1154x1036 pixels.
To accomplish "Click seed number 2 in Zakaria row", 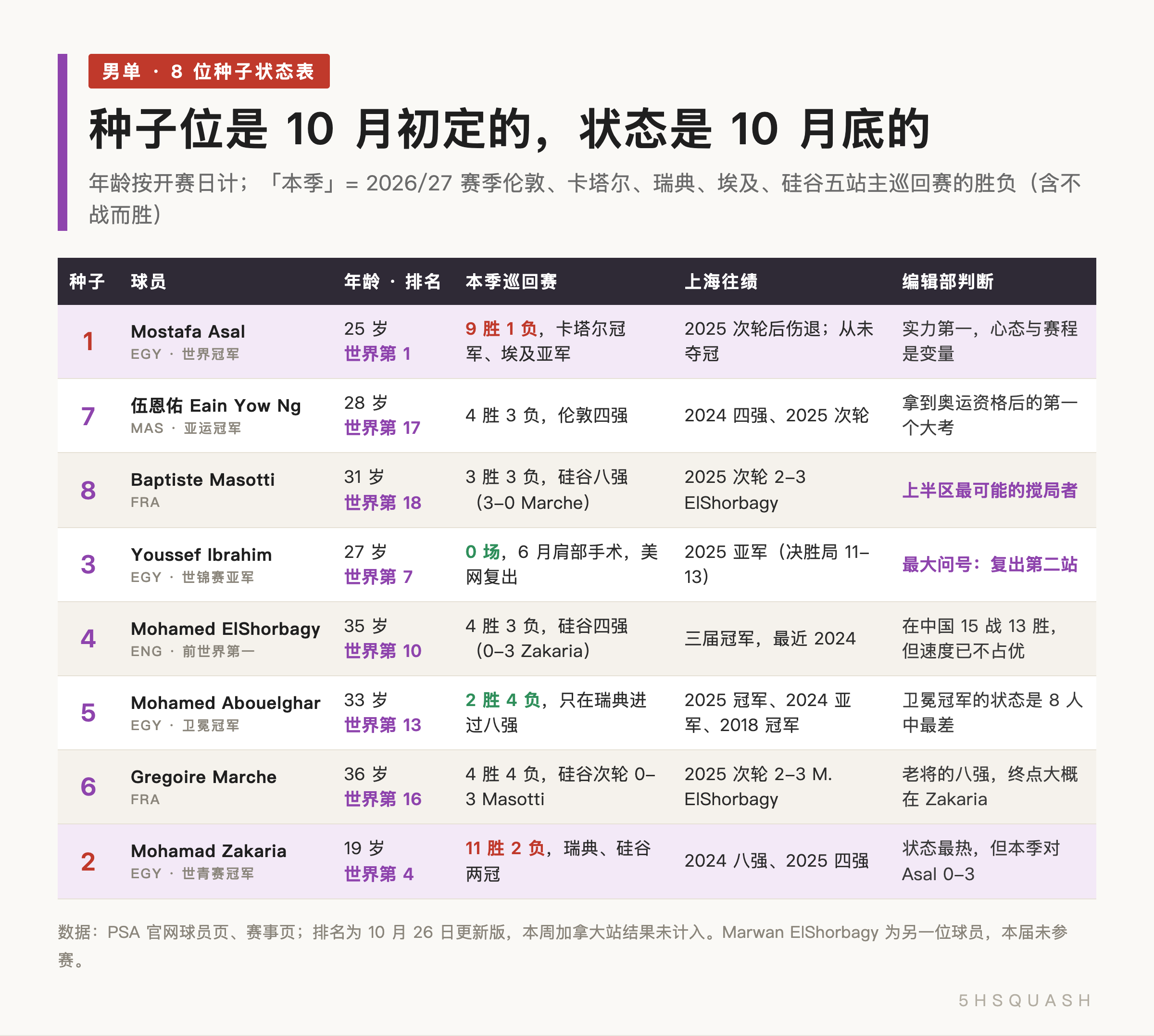I will pyautogui.click(x=88, y=861).
